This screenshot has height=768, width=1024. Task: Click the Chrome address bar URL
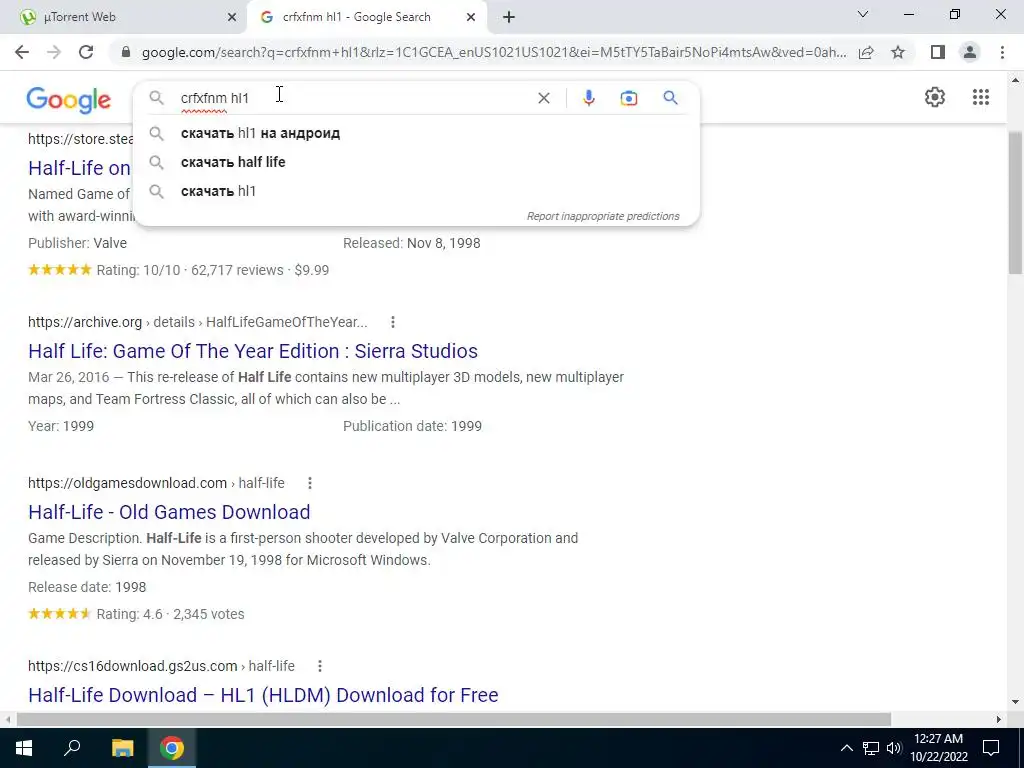tap(494, 52)
